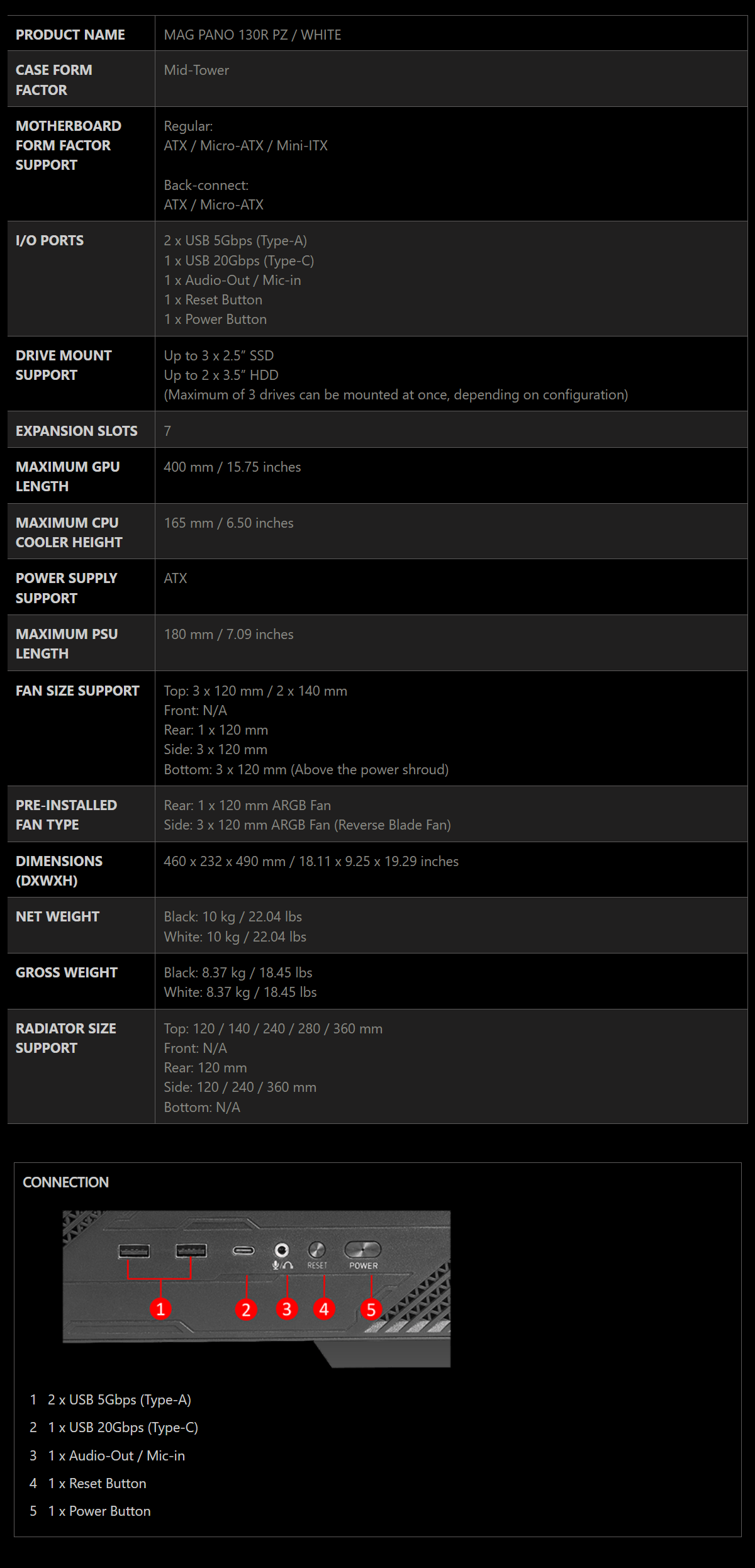Click the red number 1 marker
Screen dimensions: 755x1568
160,1309
